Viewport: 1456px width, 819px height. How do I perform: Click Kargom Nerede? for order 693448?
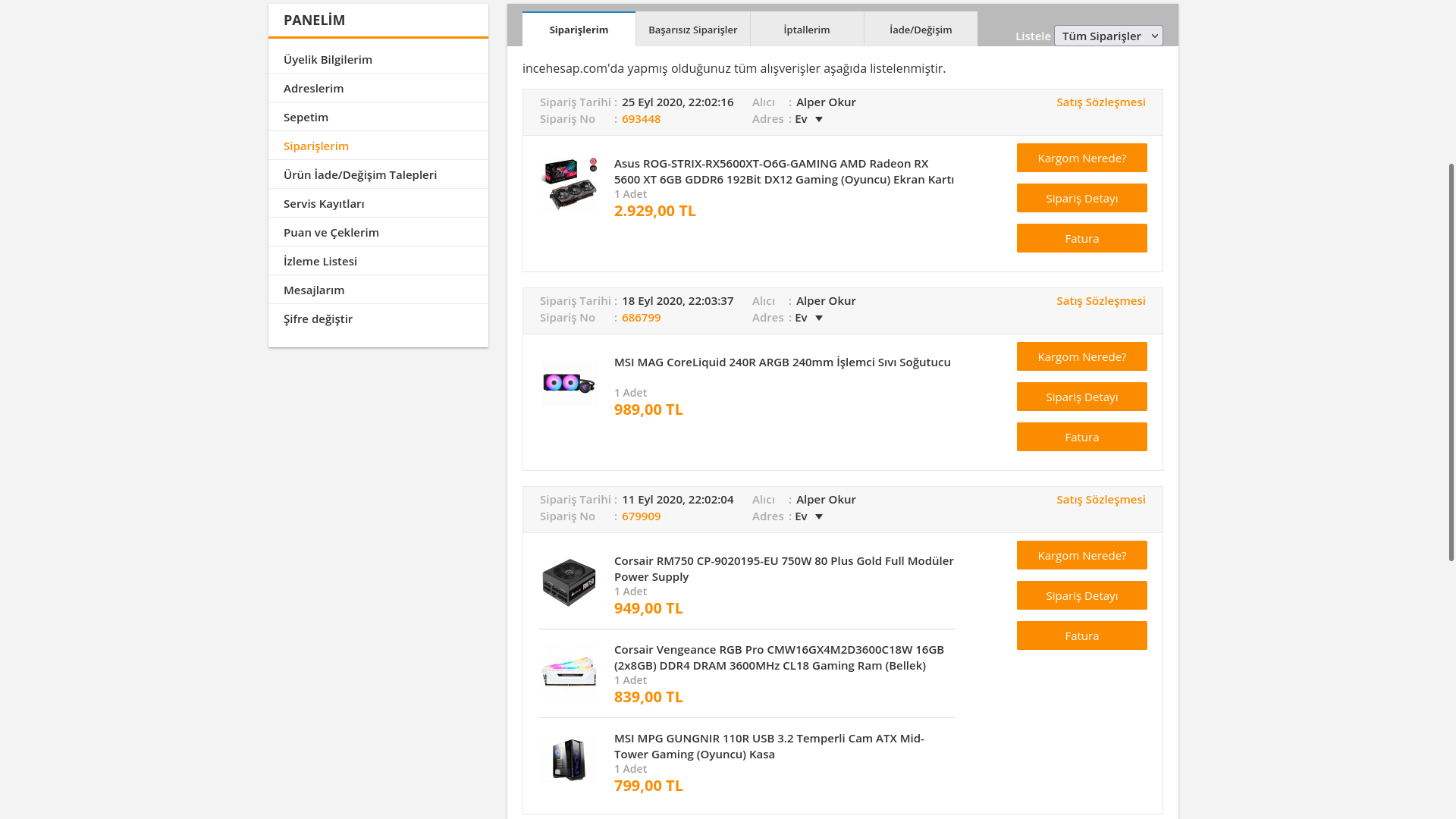(1081, 158)
